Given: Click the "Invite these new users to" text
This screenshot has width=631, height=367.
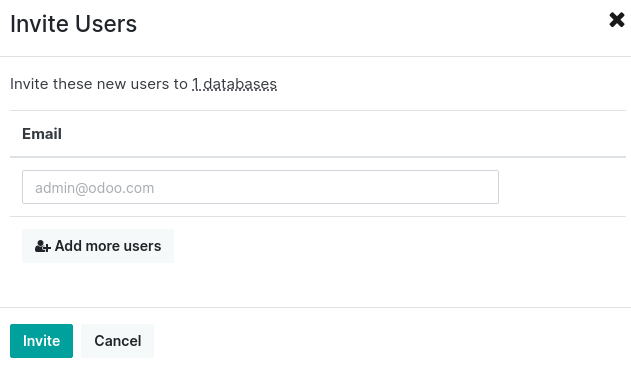Looking at the screenshot, I should point(99,84).
